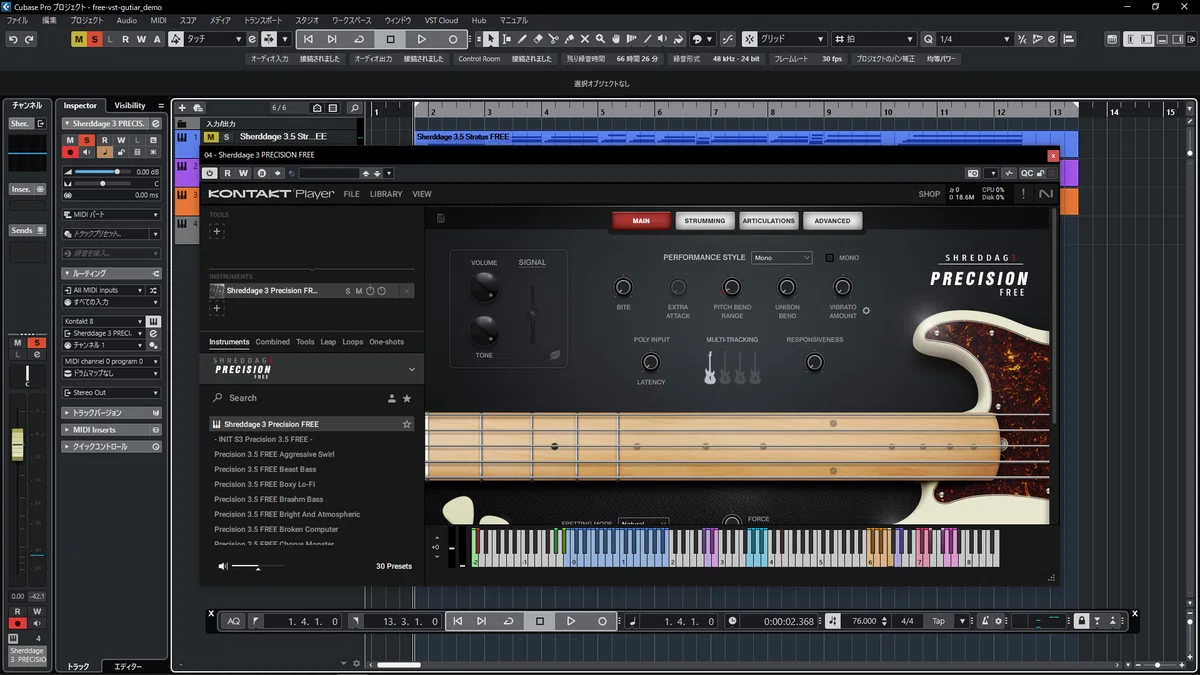Click the camera snapshot icon in plugin header
The height and width of the screenshot is (675, 1200).
click(x=972, y=173)
